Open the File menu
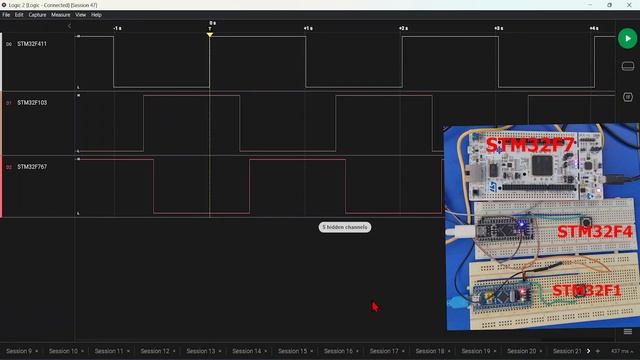Viewport: 640px width, 360px height. point(6,15)
